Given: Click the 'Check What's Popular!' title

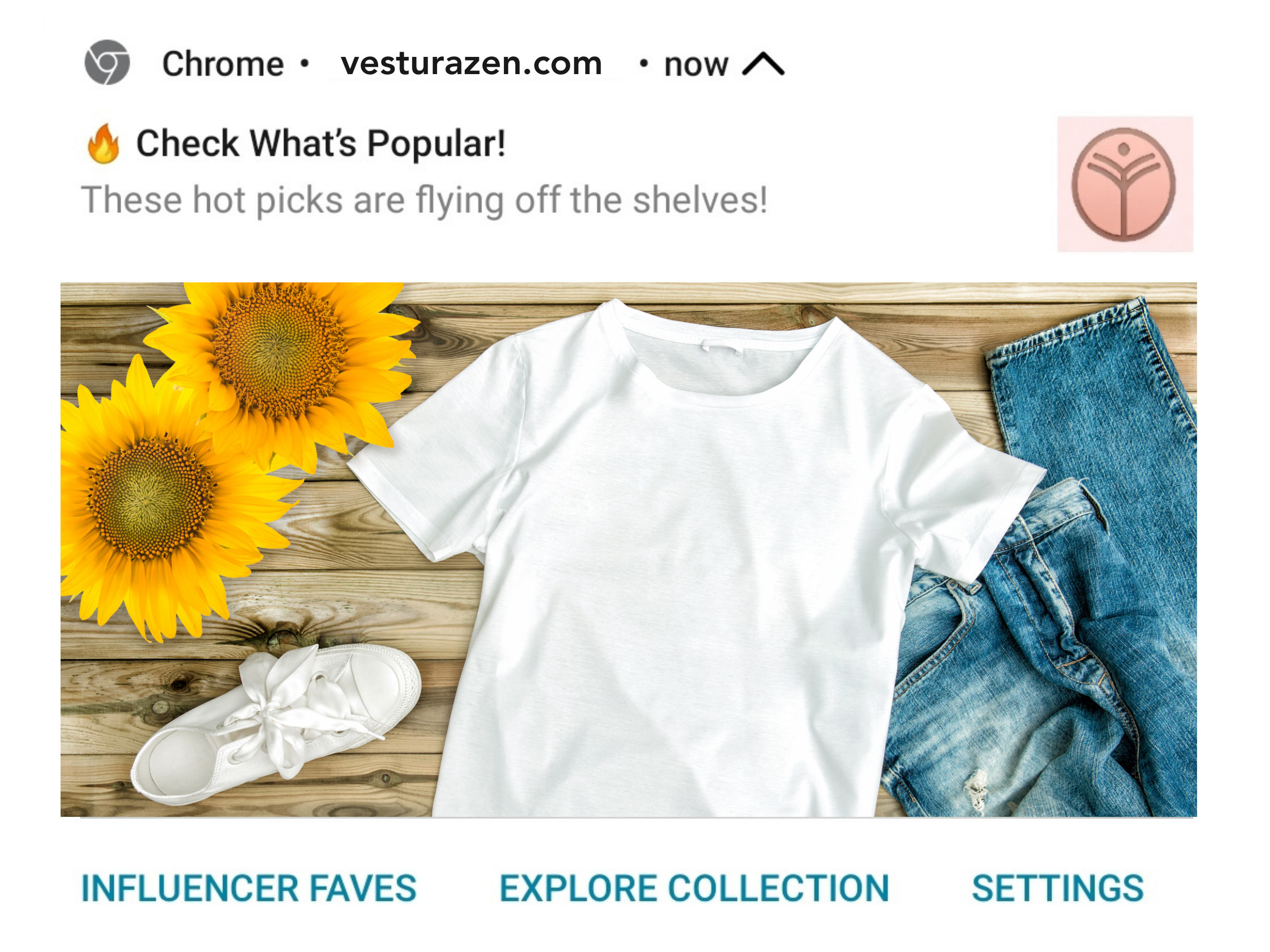Looking at the screenshot, I should (x=320, y=144).
